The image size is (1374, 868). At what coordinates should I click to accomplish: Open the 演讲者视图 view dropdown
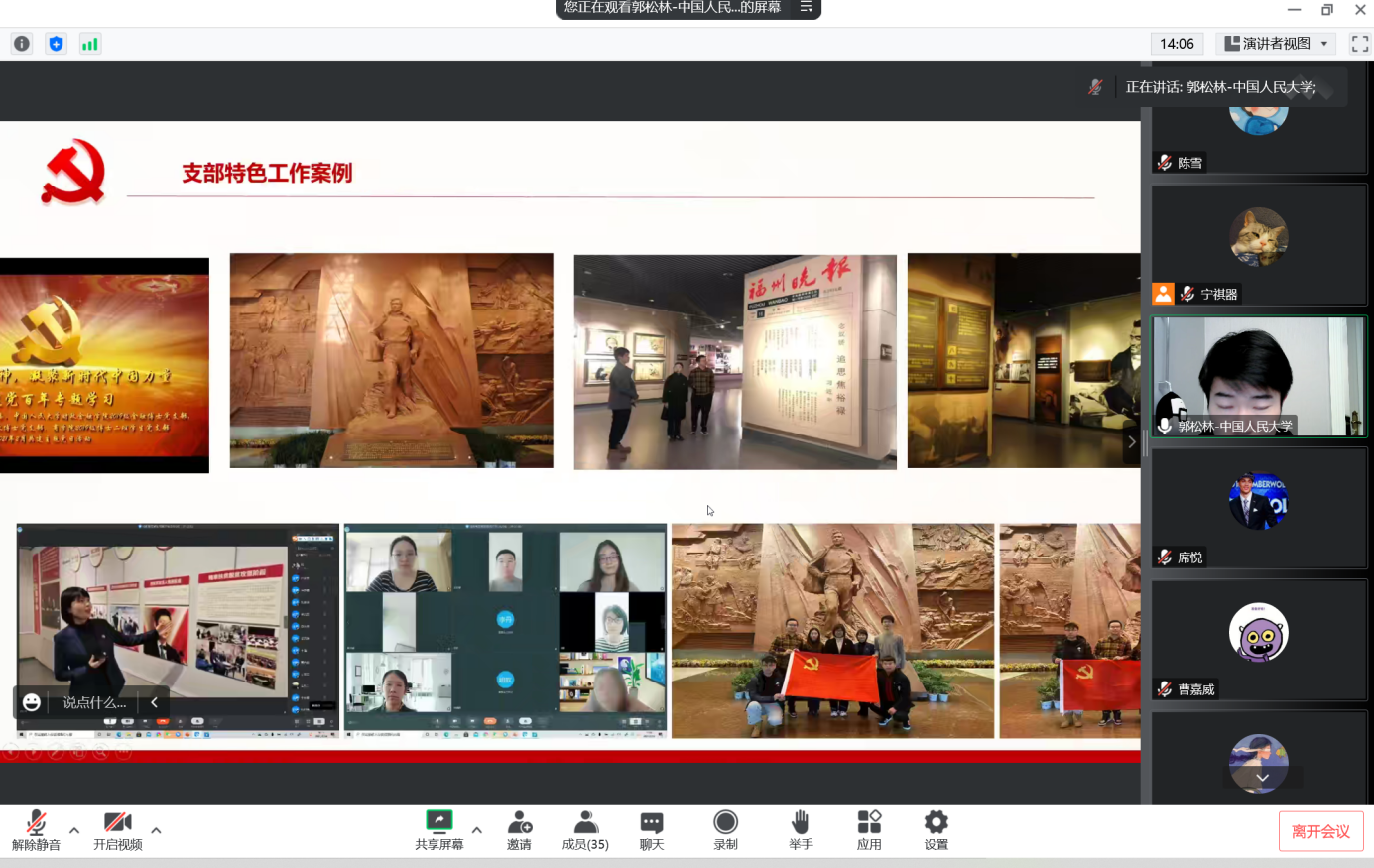1276,44
